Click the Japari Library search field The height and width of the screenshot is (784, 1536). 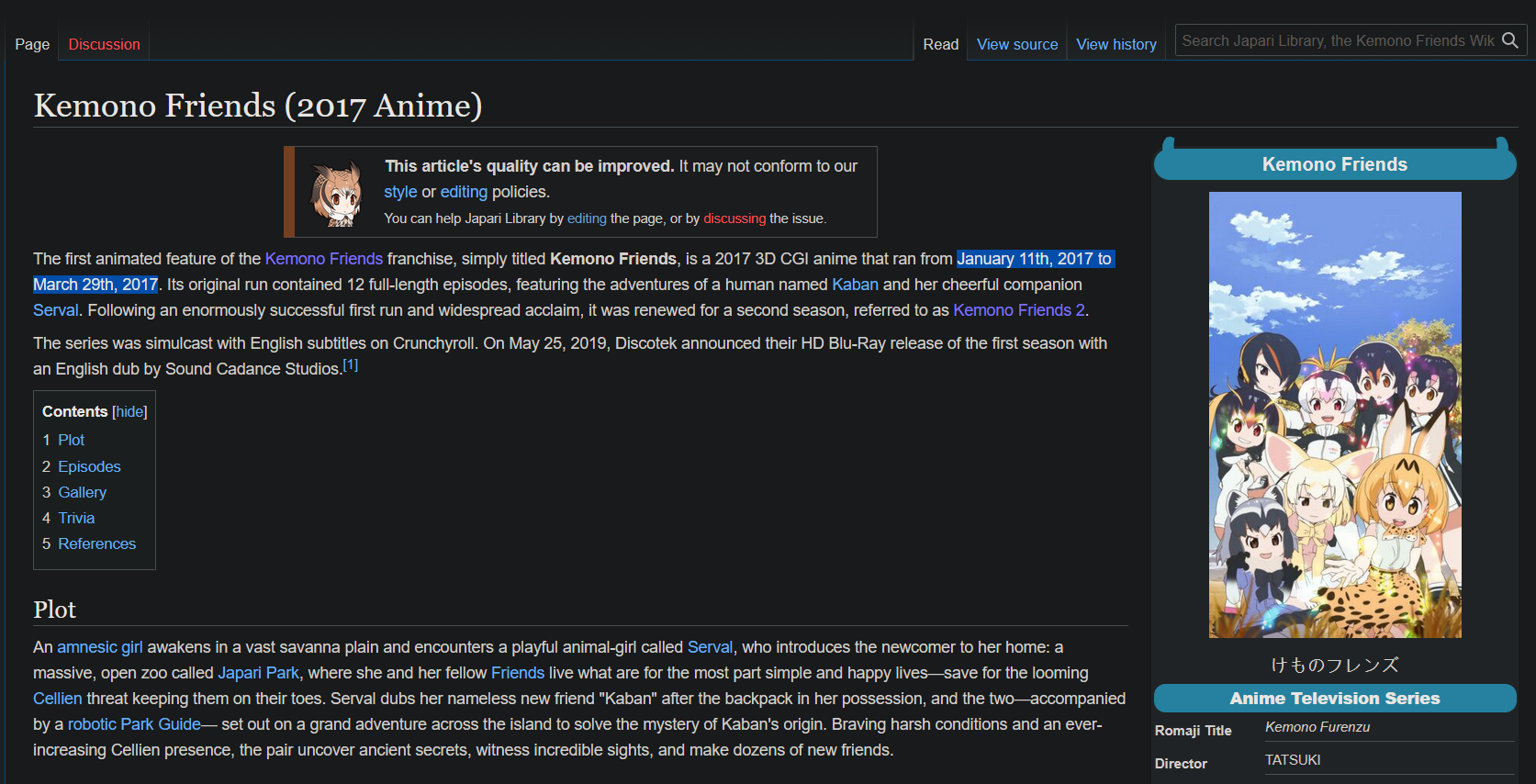[1337, 40]
